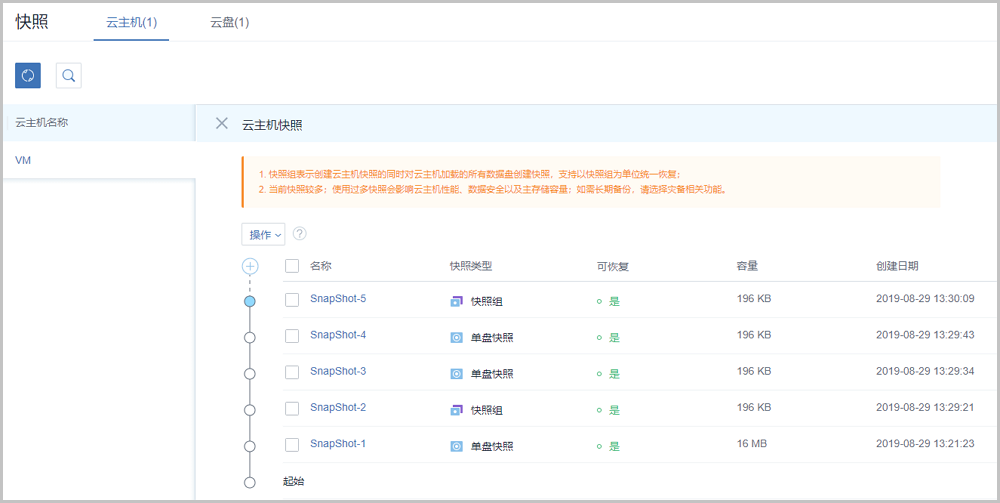Switch to the 云盘(1) tab

click(229, 22)
